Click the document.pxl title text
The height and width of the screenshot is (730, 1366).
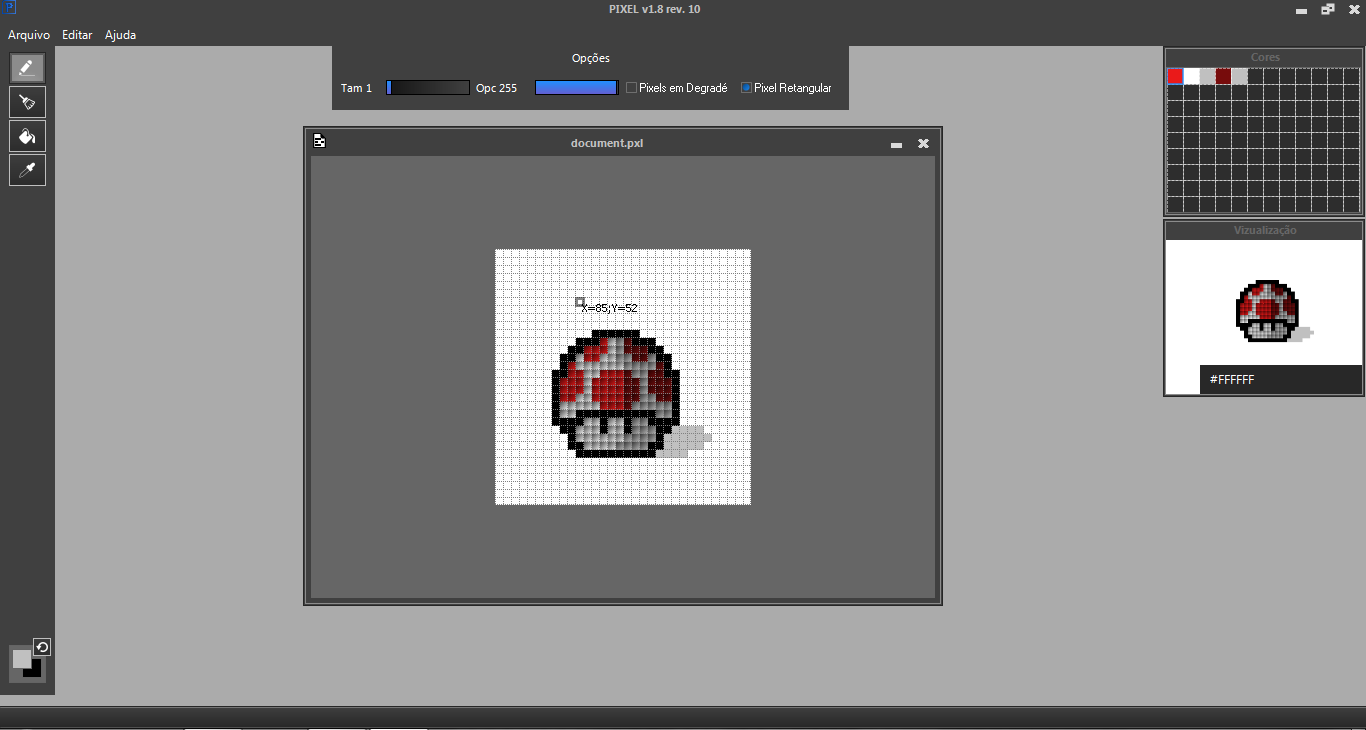607,143
